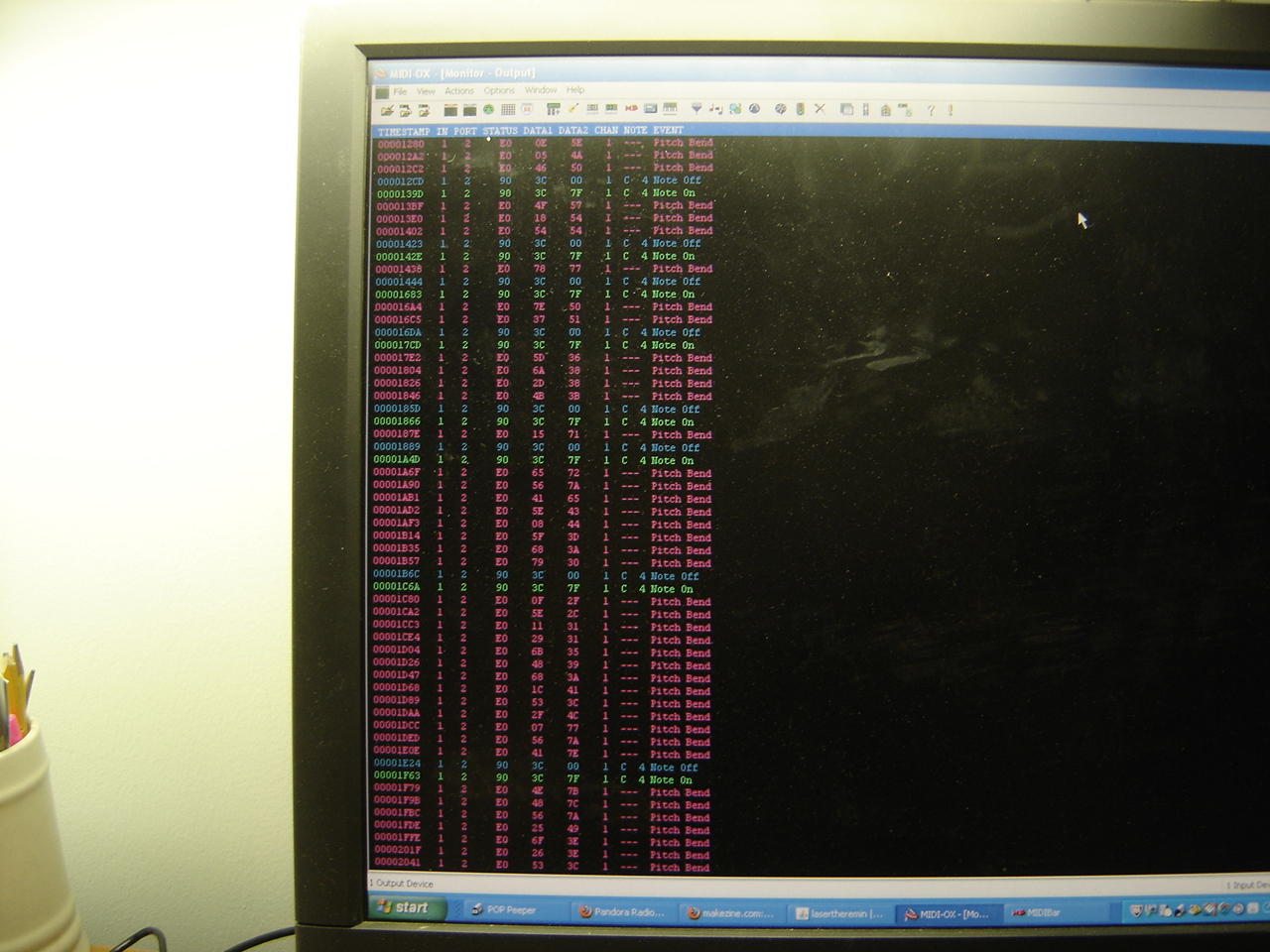The image size is (1270, 952).
Task: Click the house-shaped toolbar icon
Action: pyautogui.click(x=885, y=110)
